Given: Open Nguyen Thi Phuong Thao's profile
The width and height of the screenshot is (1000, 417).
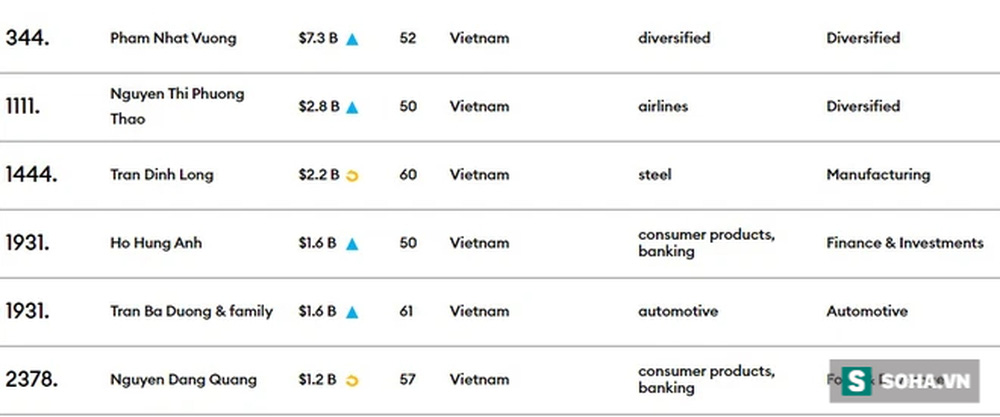Looking at the screenshot, I should [x=176, y=106].
